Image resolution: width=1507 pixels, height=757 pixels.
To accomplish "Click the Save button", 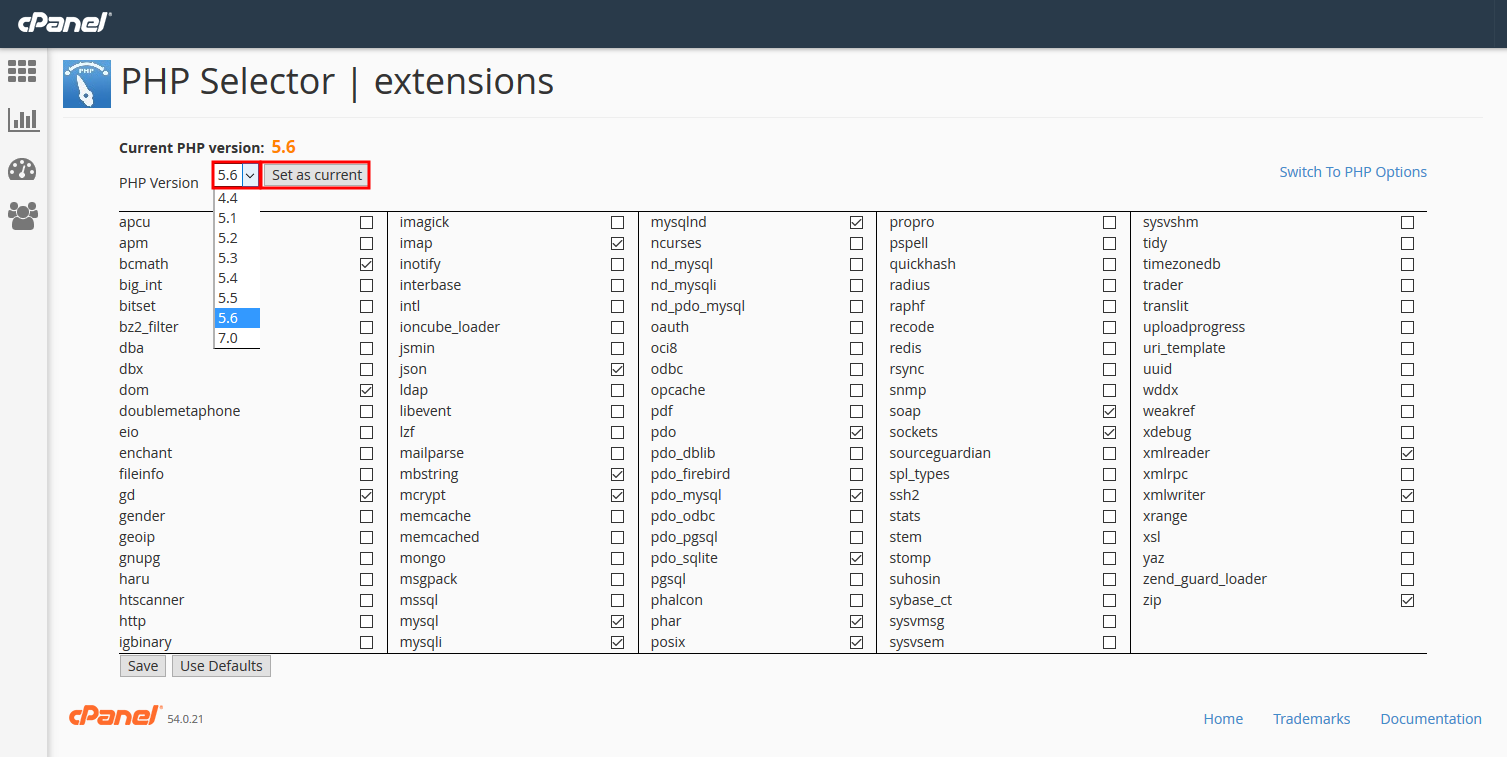I will pyautogui.click(x=143, y=666).
